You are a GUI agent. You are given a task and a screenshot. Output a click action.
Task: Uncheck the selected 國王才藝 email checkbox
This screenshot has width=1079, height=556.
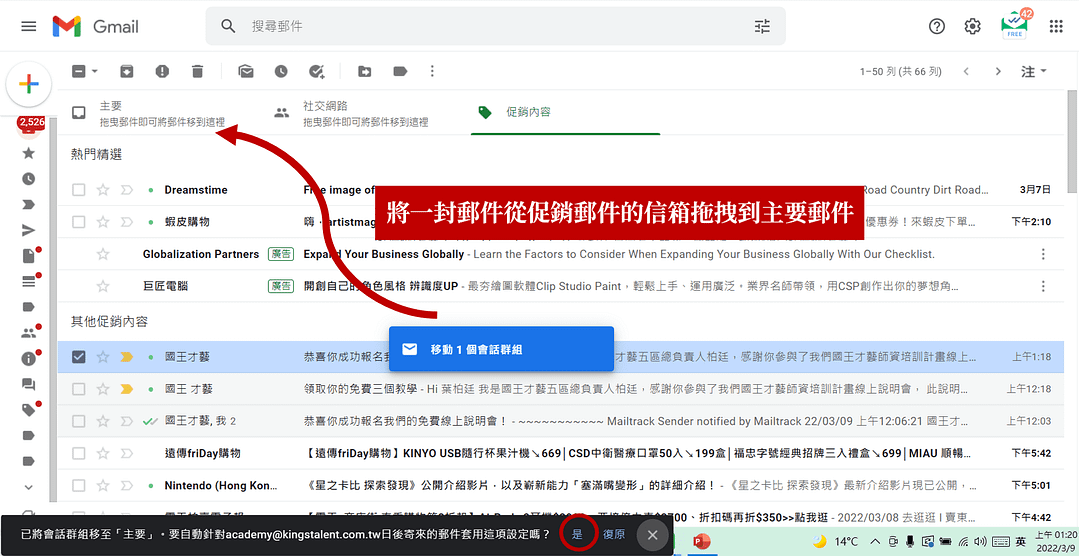coord(79,357)
